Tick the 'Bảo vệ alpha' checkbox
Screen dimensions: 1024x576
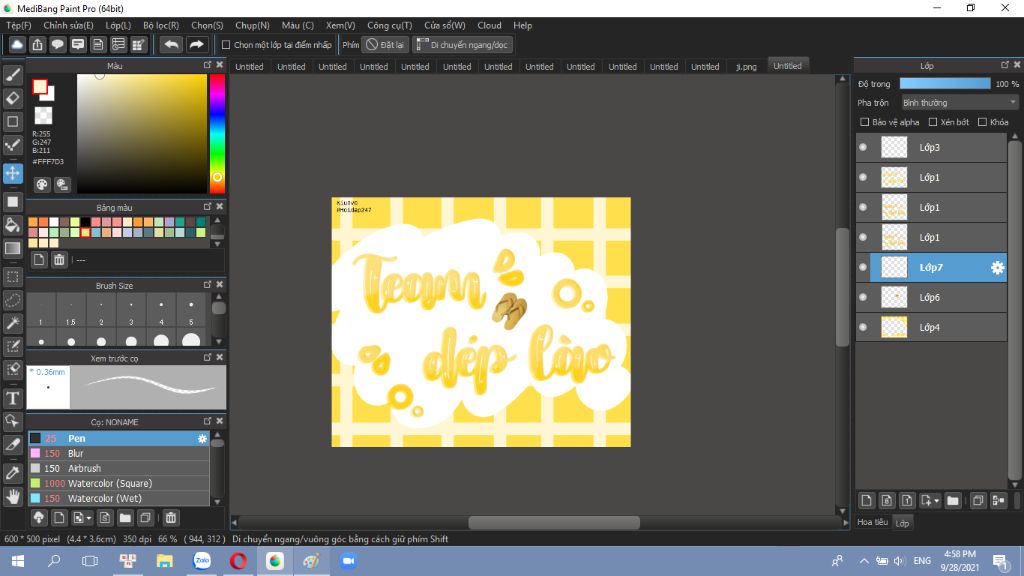(x=865, y=122)
